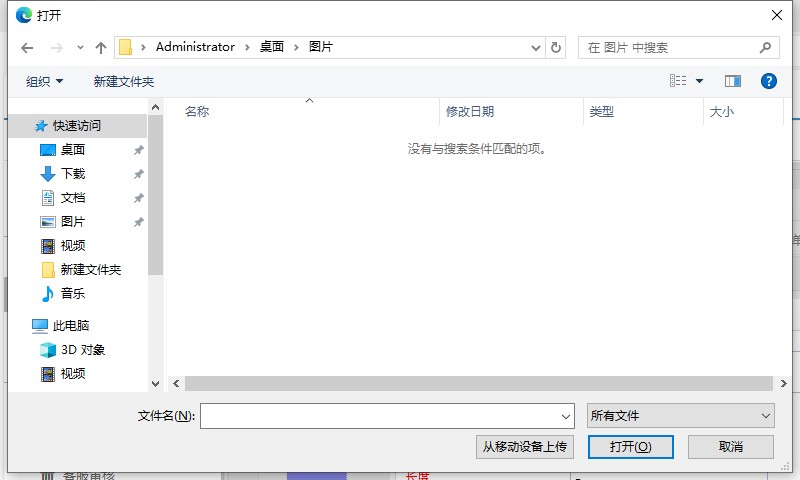Image resolution: width=800 pixels, height=480 pixels.
Task: Open the 组织 menu
Action: [x=44, y=81]
